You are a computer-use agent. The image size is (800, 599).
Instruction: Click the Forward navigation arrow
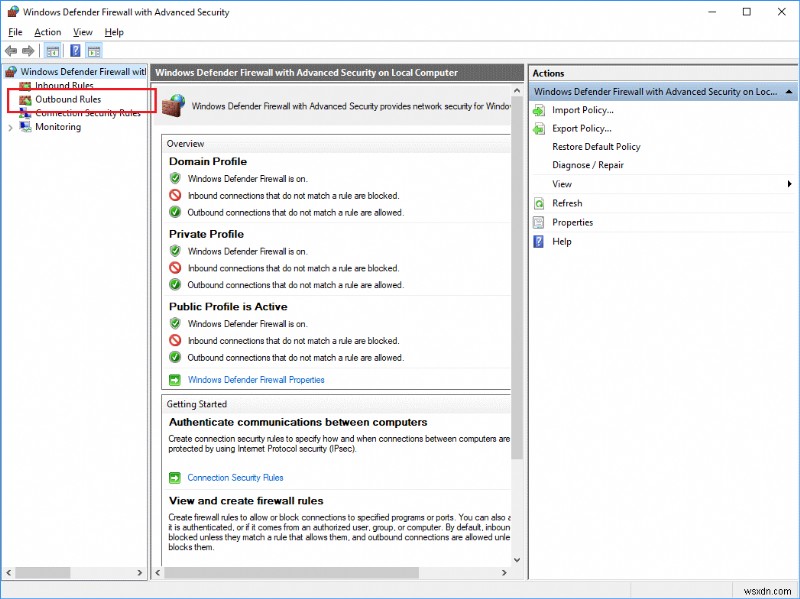pos(27,51)
